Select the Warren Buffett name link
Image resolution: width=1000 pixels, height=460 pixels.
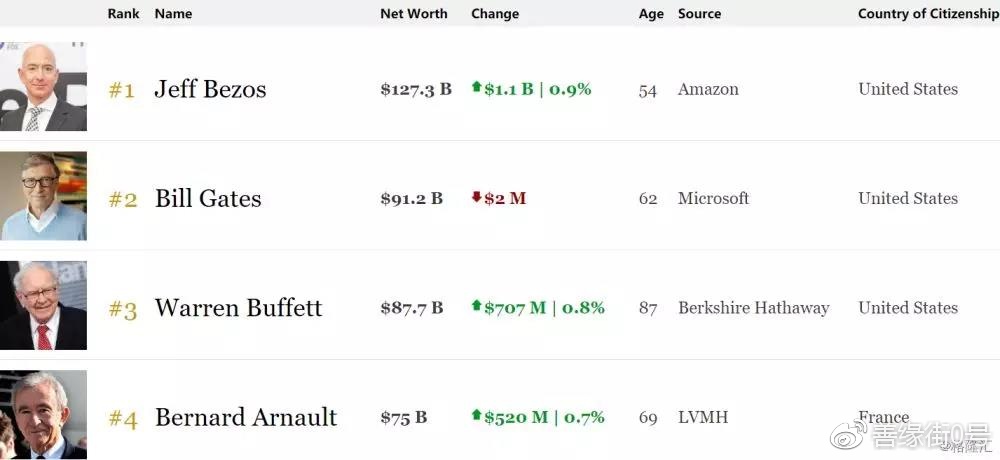(x=238, y=307)
